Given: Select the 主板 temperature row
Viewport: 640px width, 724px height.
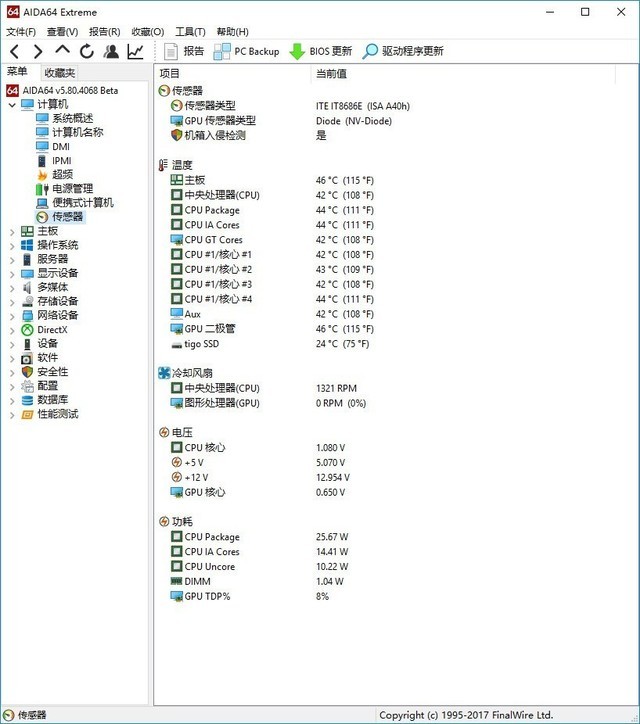Looking at the screenshot, I should pyautogui.click(x=272, y=181).
